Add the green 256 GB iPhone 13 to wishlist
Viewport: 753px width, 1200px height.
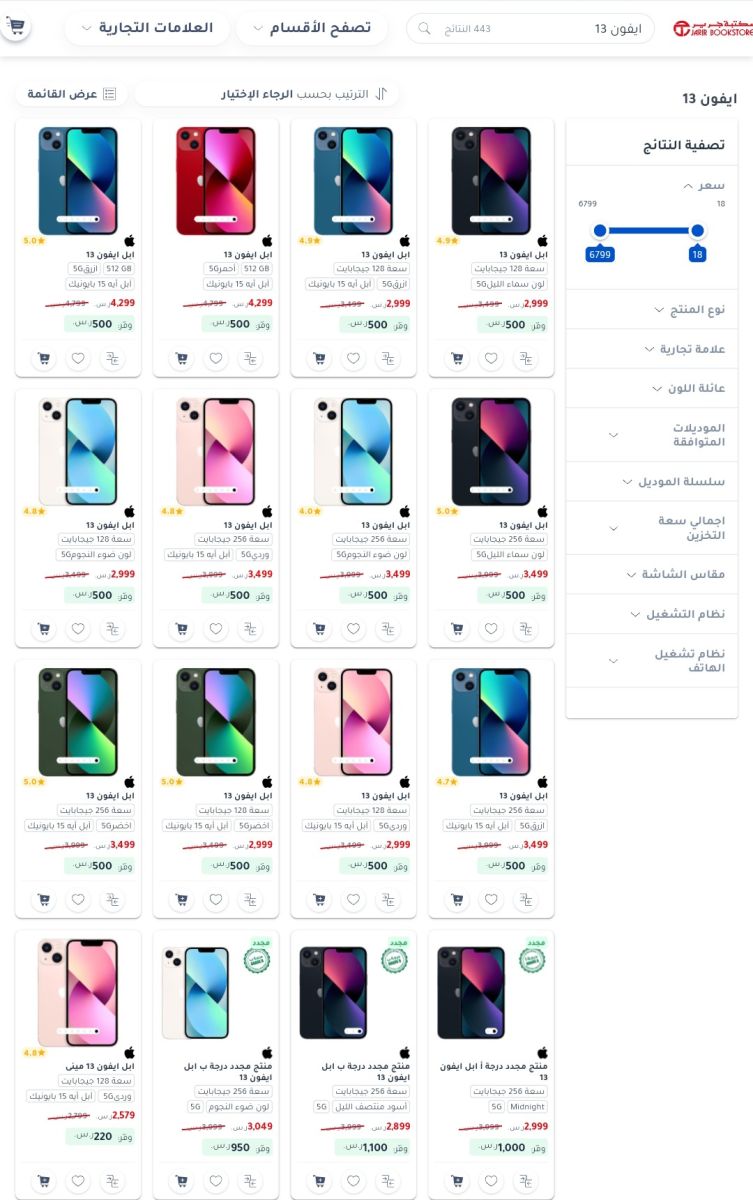pyautogui.click(x=77, y=899)
